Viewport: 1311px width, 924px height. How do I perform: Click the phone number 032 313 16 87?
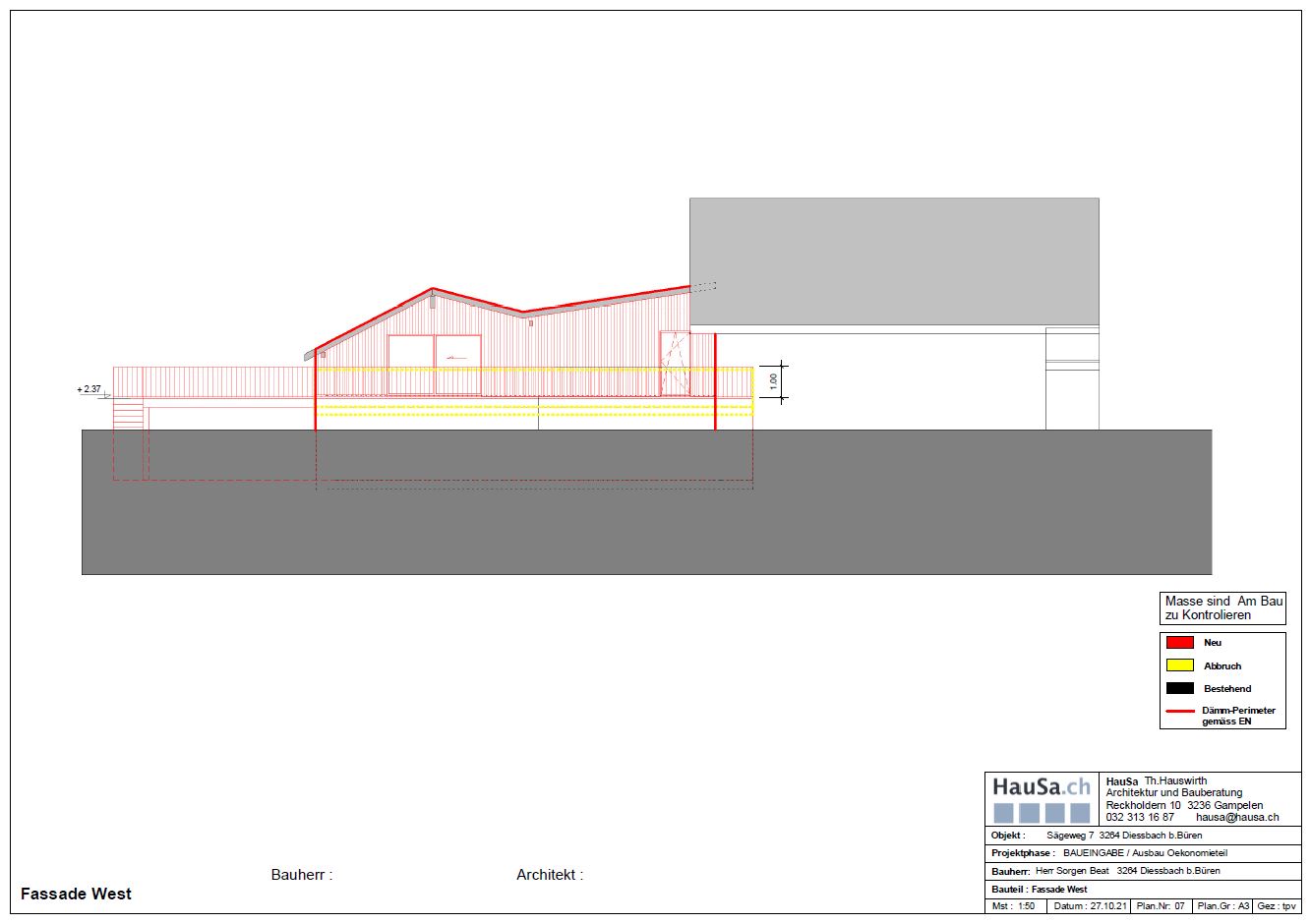(1139, 817)
